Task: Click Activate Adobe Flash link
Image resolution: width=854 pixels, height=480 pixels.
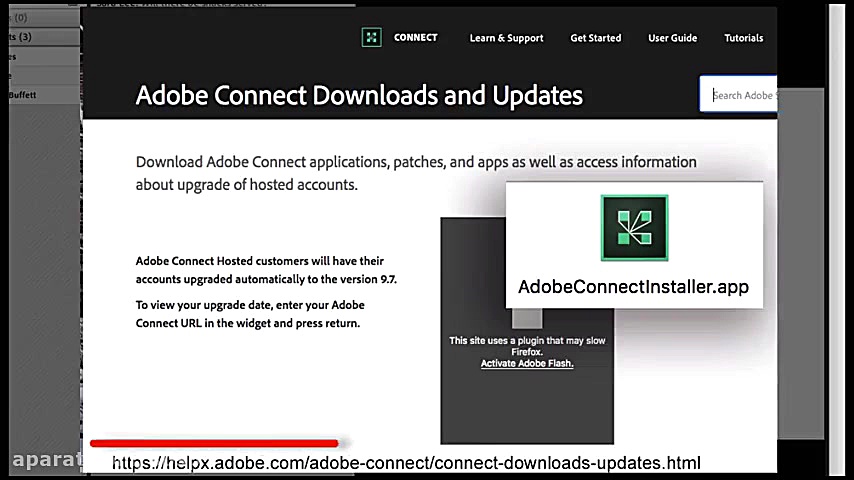Action: click(x=527, y=363)
